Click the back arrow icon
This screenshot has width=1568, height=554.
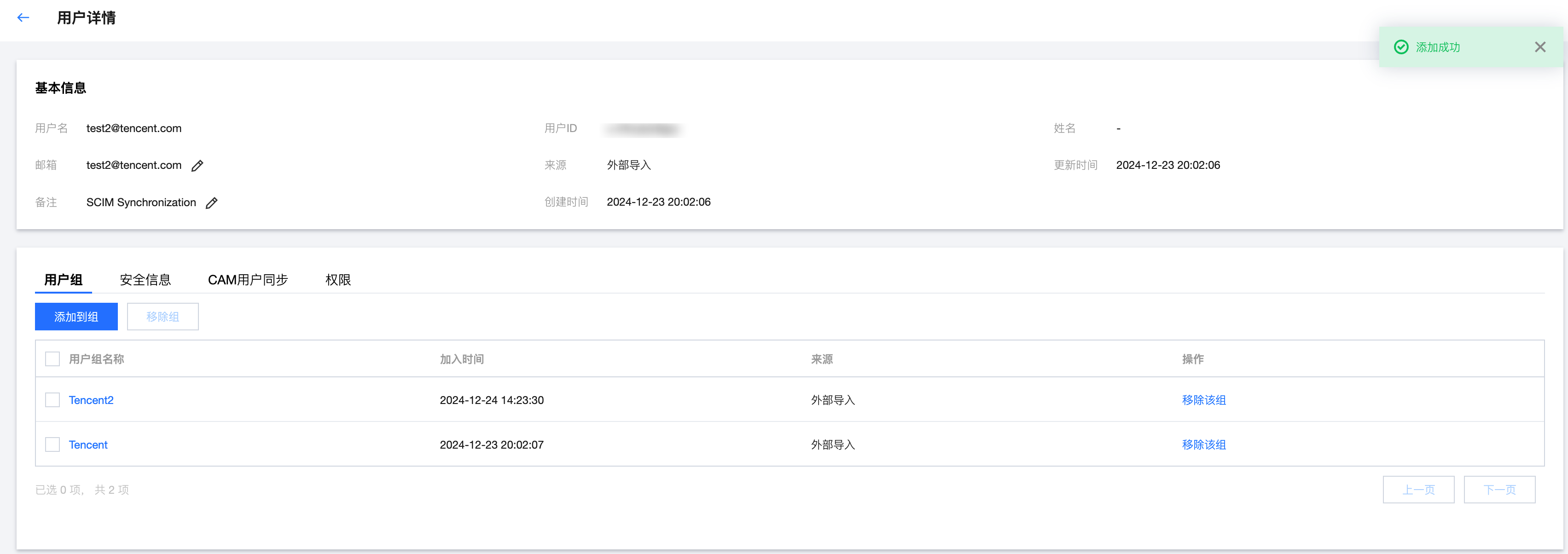point(23,17)
